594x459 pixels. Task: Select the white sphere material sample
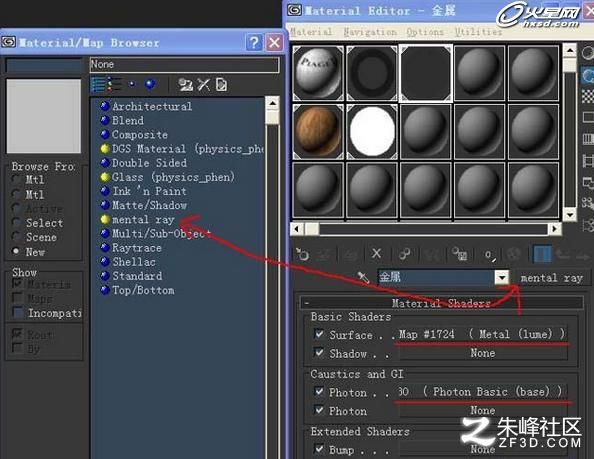[x=372, y=131]
